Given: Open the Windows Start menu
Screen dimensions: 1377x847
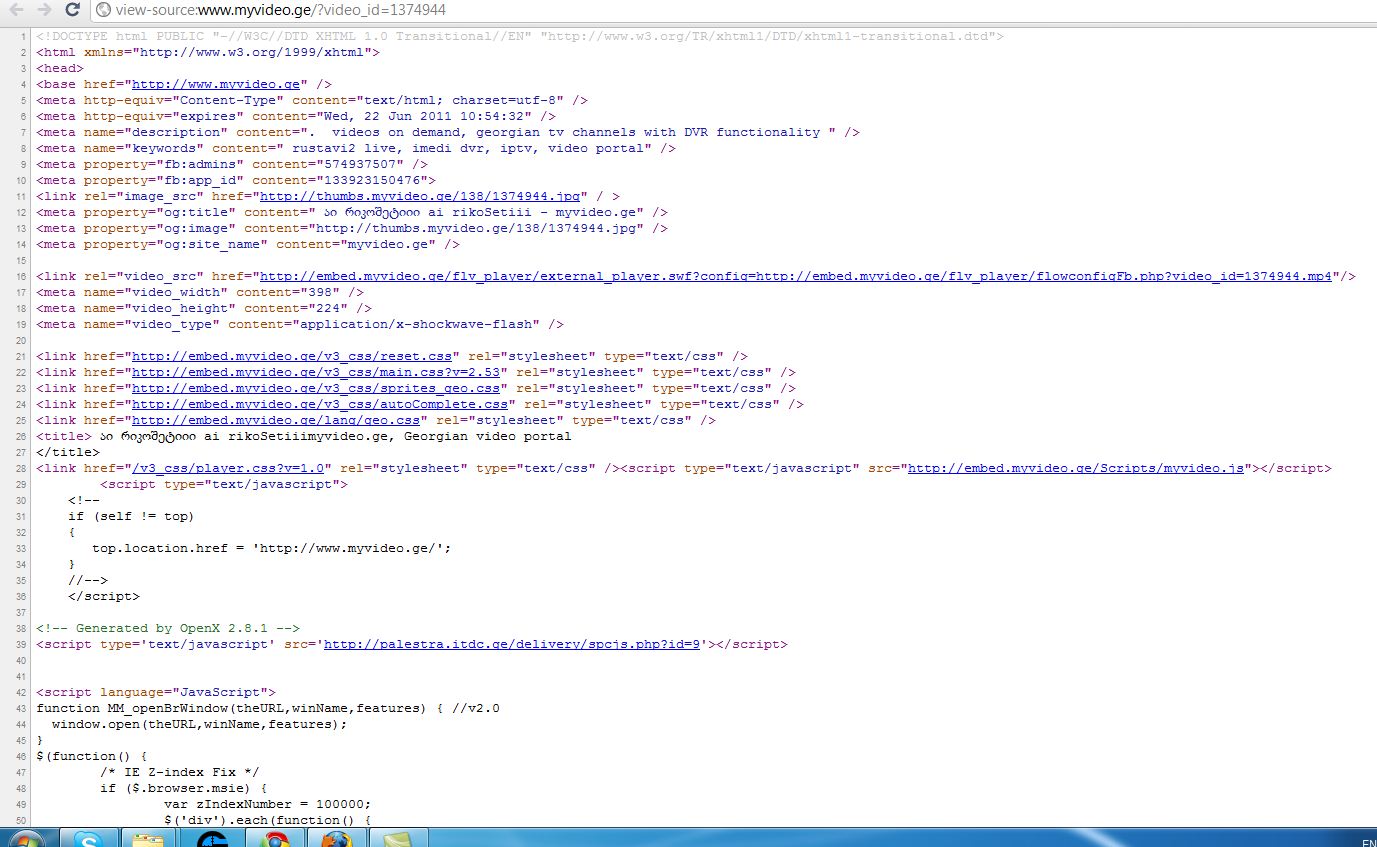Looking at the screenshot, I should [23, 838].
